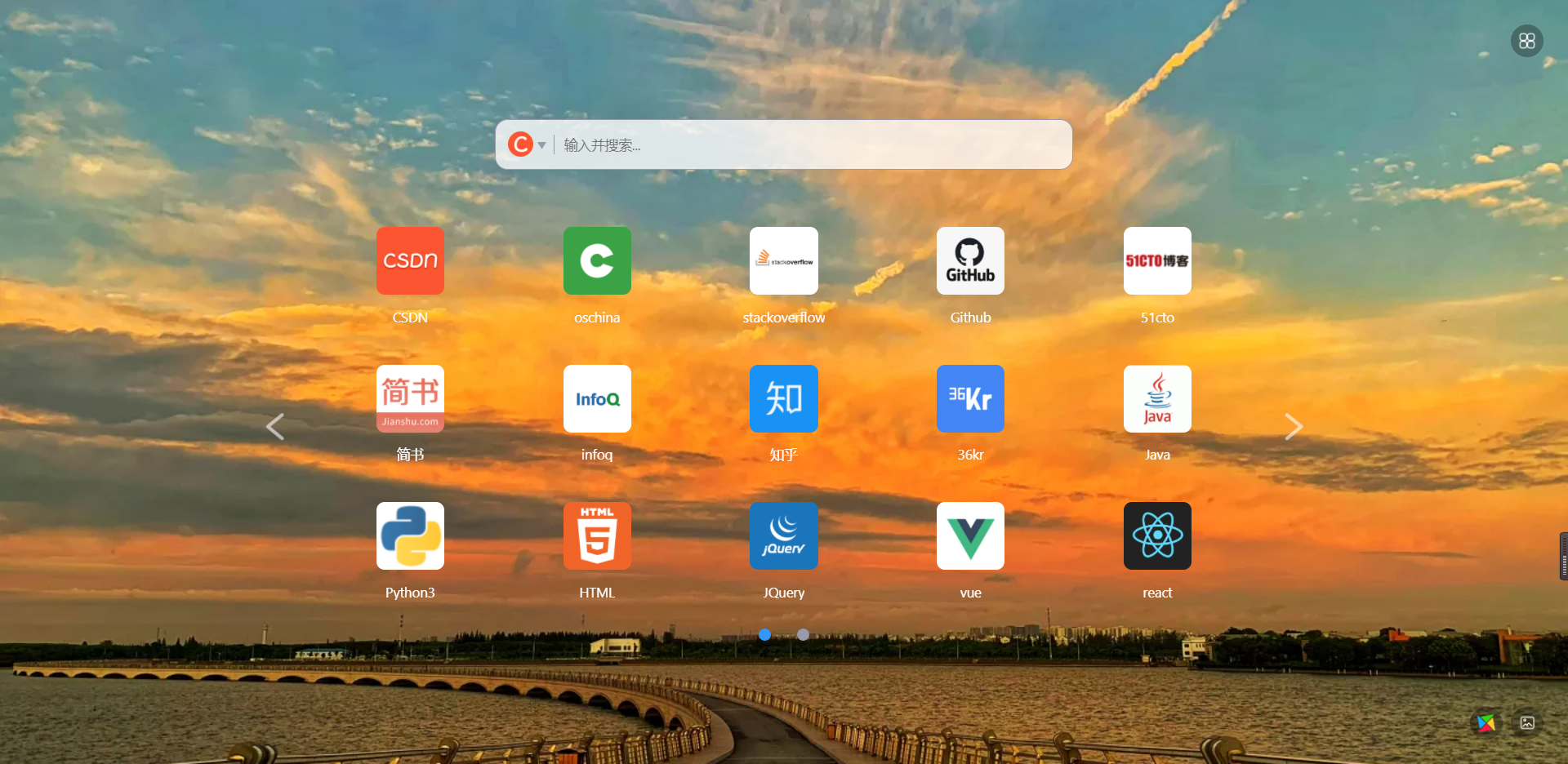1568x764 pixels.
Task: Focus the search input field
Action: pyautogui.click(x=813, y=144)
